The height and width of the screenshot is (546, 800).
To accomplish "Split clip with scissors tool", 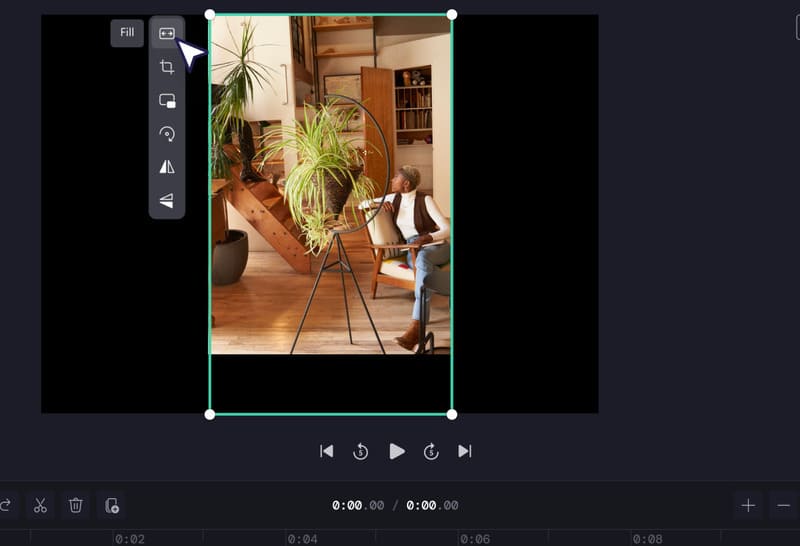I will pos(40,506).
